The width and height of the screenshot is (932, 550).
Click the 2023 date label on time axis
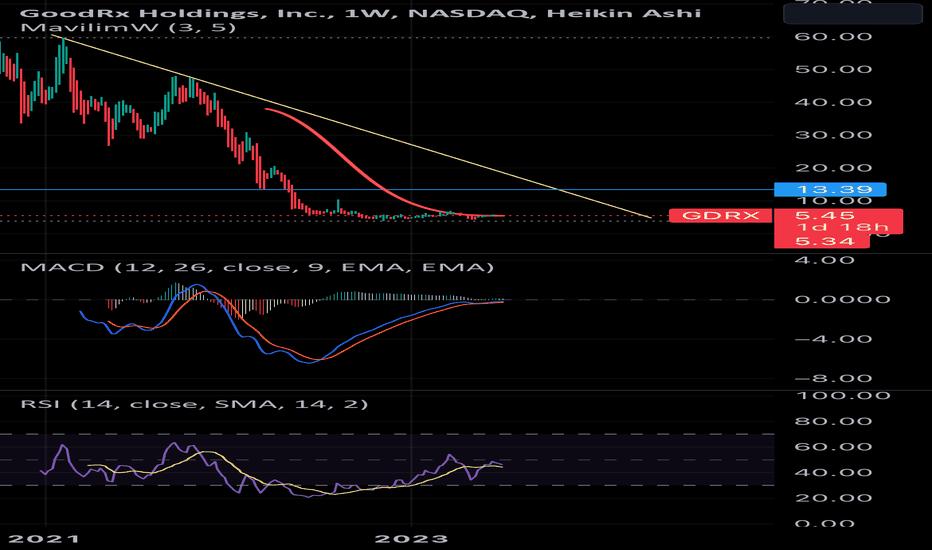tap(411, 539)
